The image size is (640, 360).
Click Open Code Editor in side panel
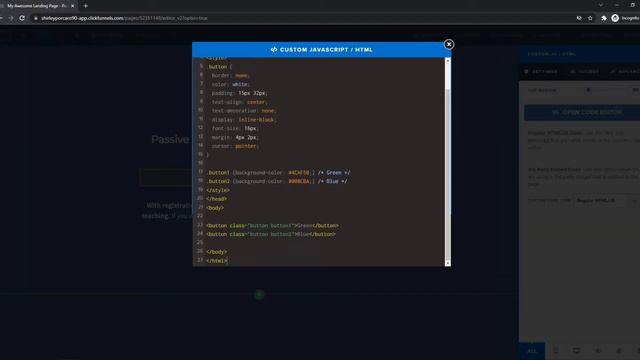[x=582, y=112]
